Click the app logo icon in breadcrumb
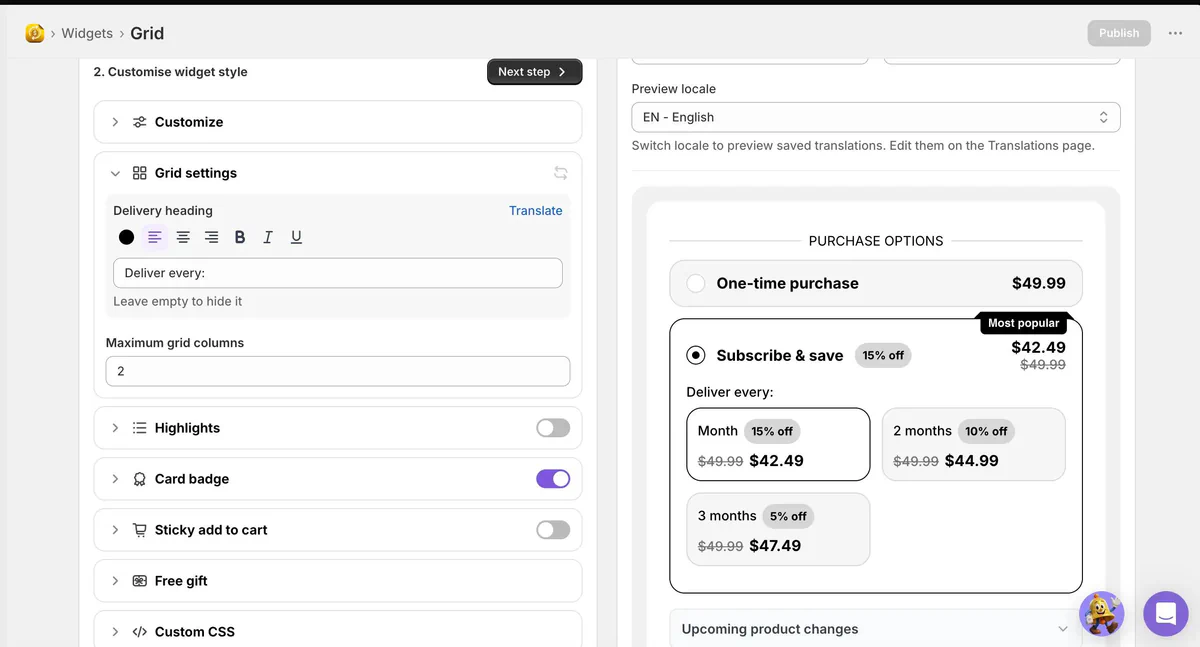Screen dimensions: 1200x647 point(35,33)
